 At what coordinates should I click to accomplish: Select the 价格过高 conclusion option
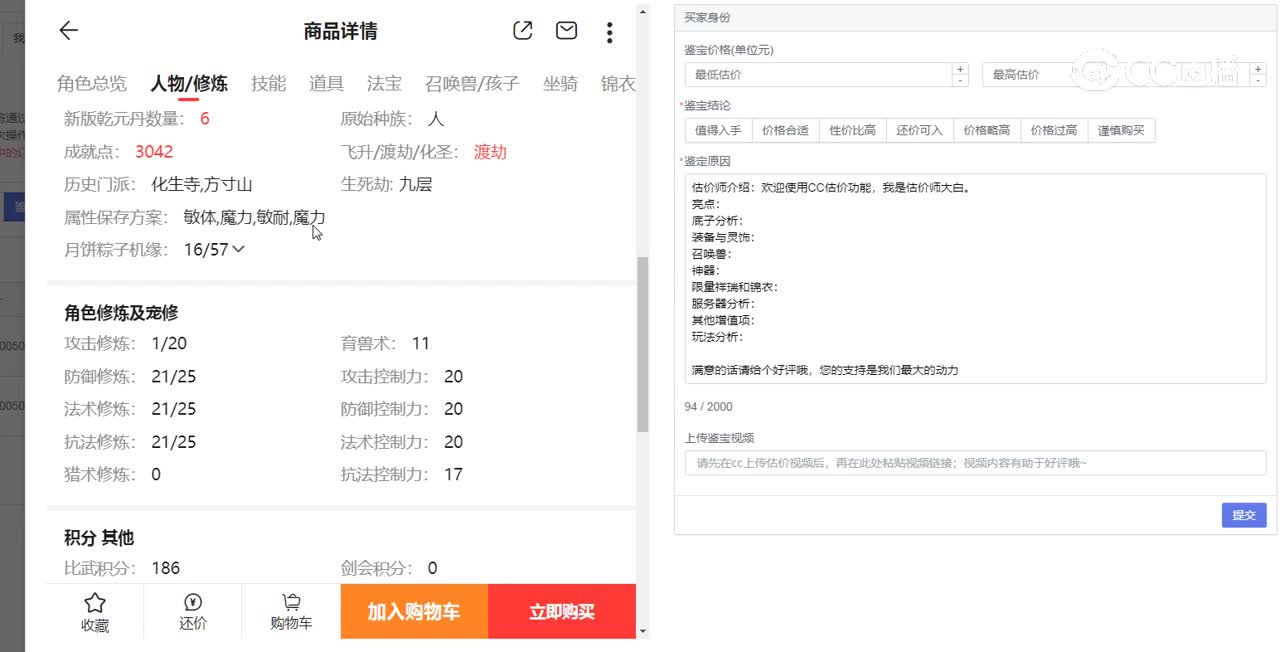tap(1054, 130)
